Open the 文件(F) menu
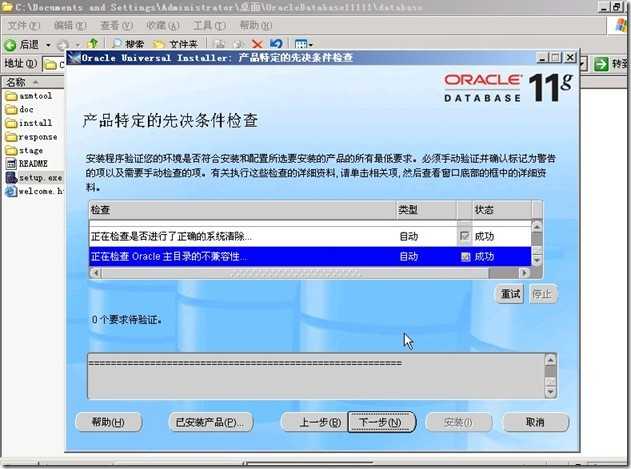Viewport: 631px width, 469px height. [x=24, y=26]
